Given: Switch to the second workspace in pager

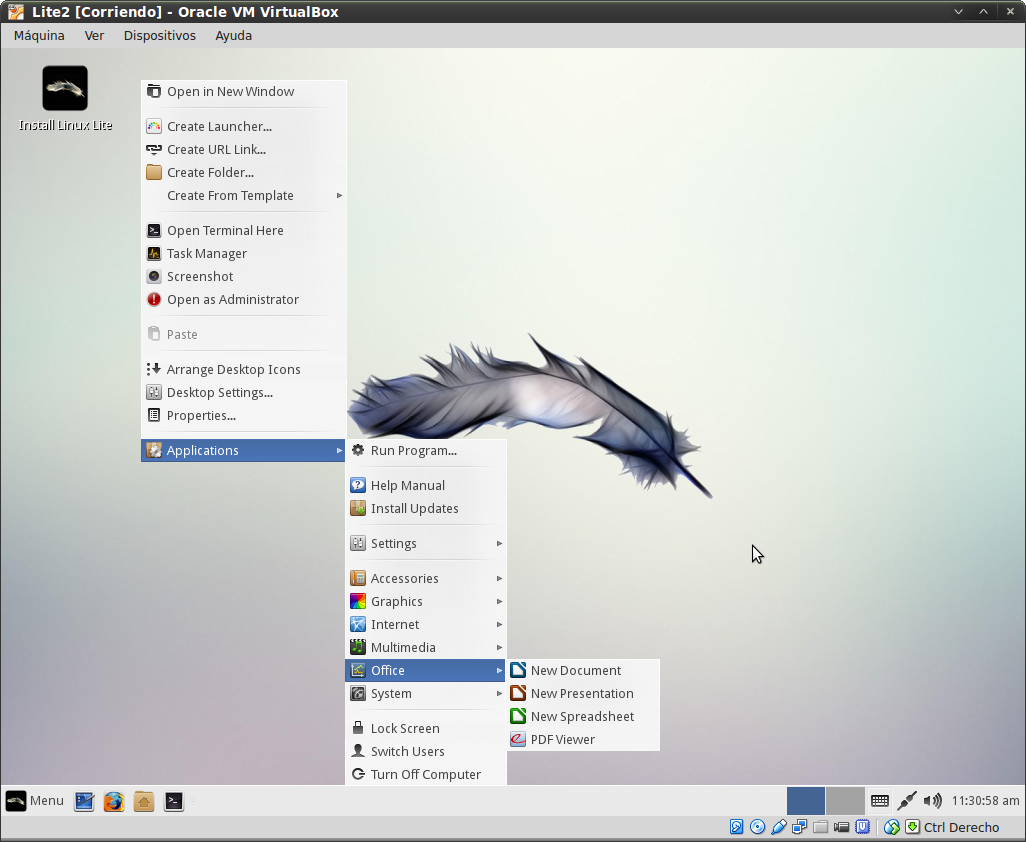Looking at the screenshot, I should 845,801.
